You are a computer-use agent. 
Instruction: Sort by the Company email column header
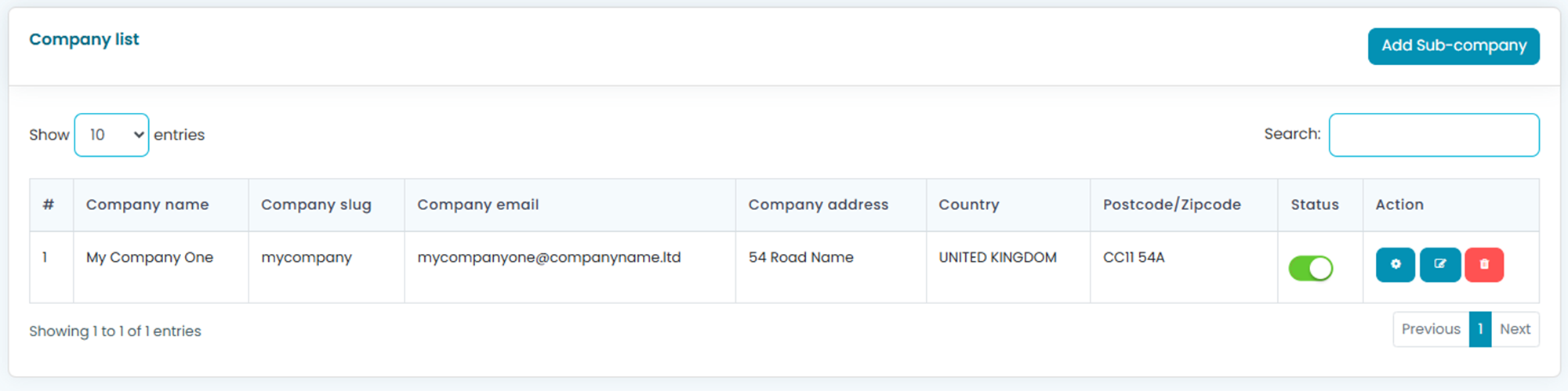click(x=477, y=205)
